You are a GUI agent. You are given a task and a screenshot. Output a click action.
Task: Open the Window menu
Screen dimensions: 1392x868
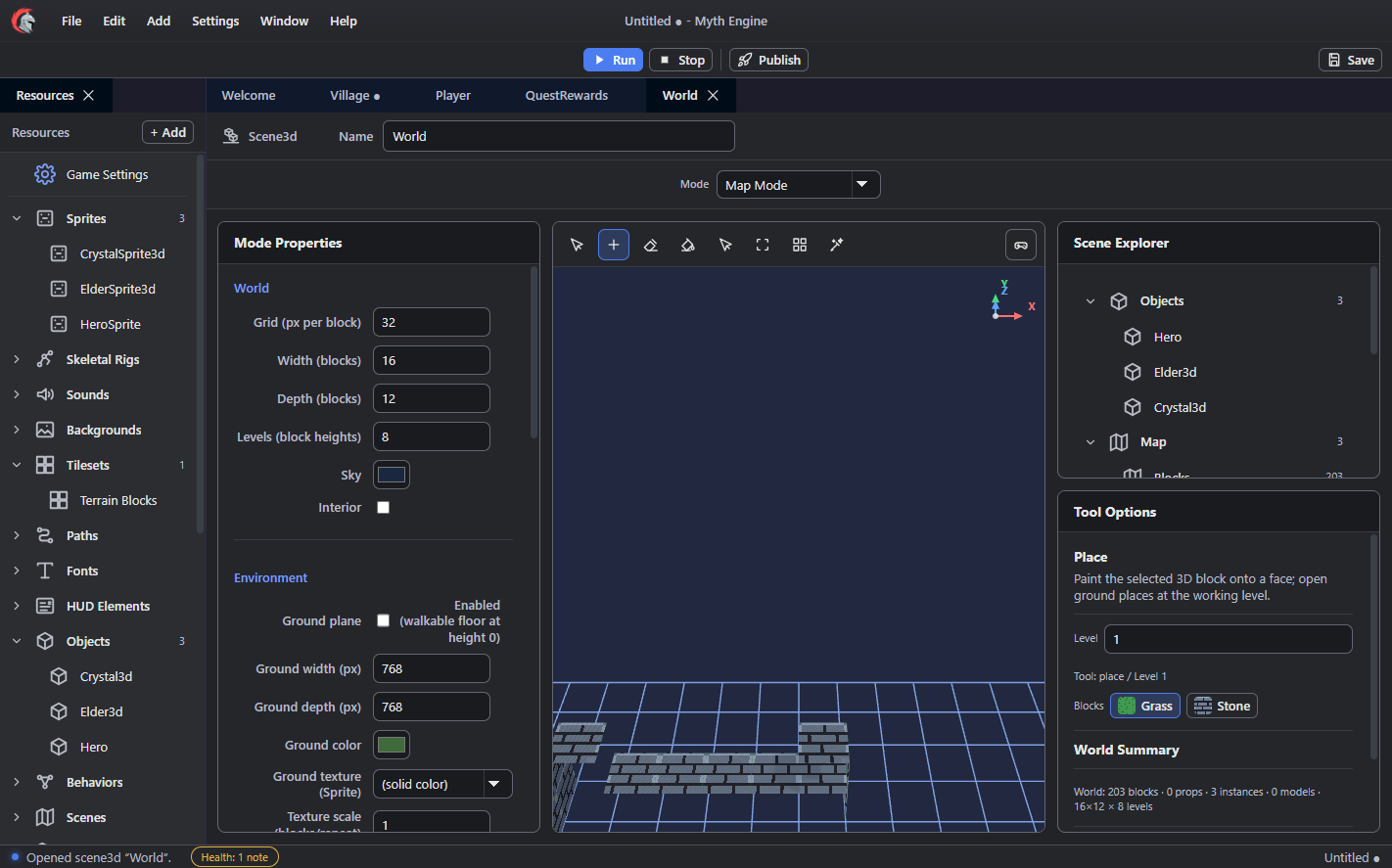pyautogui.click(x=285, y=21)
